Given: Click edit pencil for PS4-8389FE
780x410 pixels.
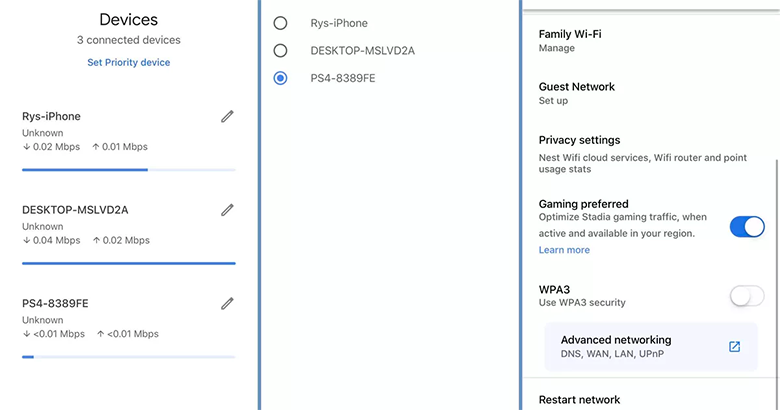Looking at the screenshot, I should click(x=227, y=303).
